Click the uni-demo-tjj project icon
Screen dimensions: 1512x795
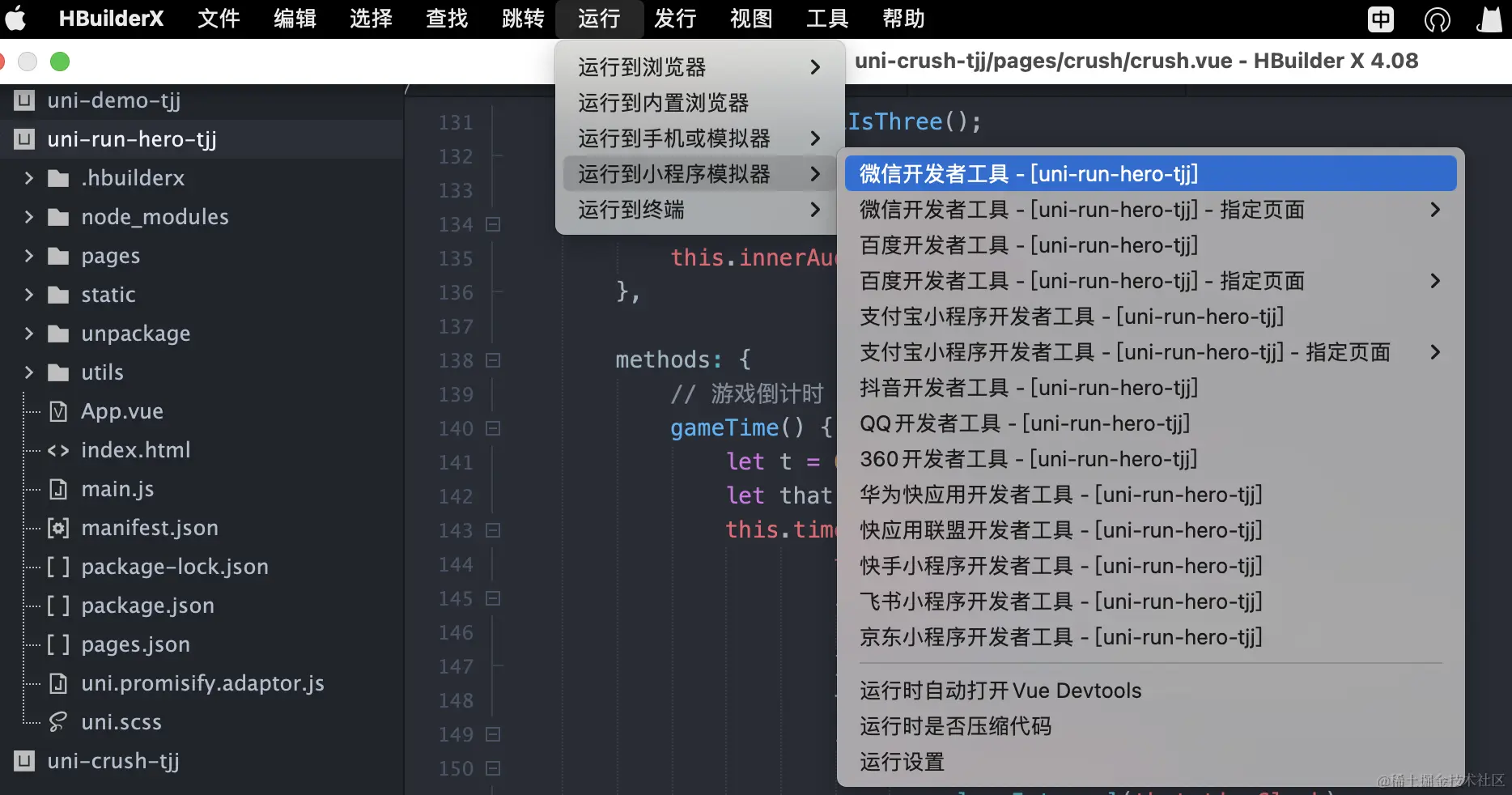coord(24,100)
